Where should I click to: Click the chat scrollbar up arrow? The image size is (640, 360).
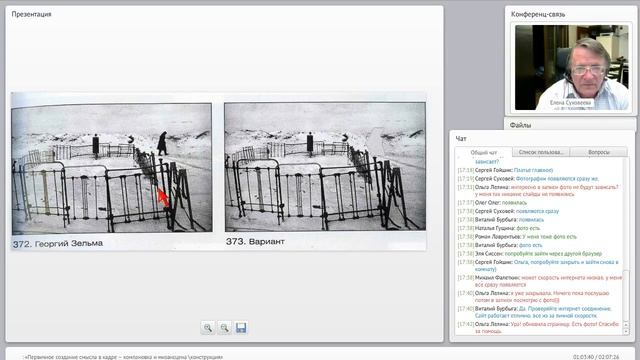(x=626, y=324)
